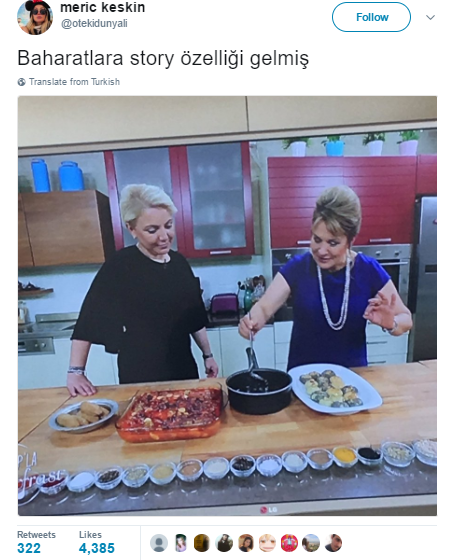Open the last liker avatar of a dark-haired man
The width and height of the screenshot is (454, 560).
(x=333, y=543)
